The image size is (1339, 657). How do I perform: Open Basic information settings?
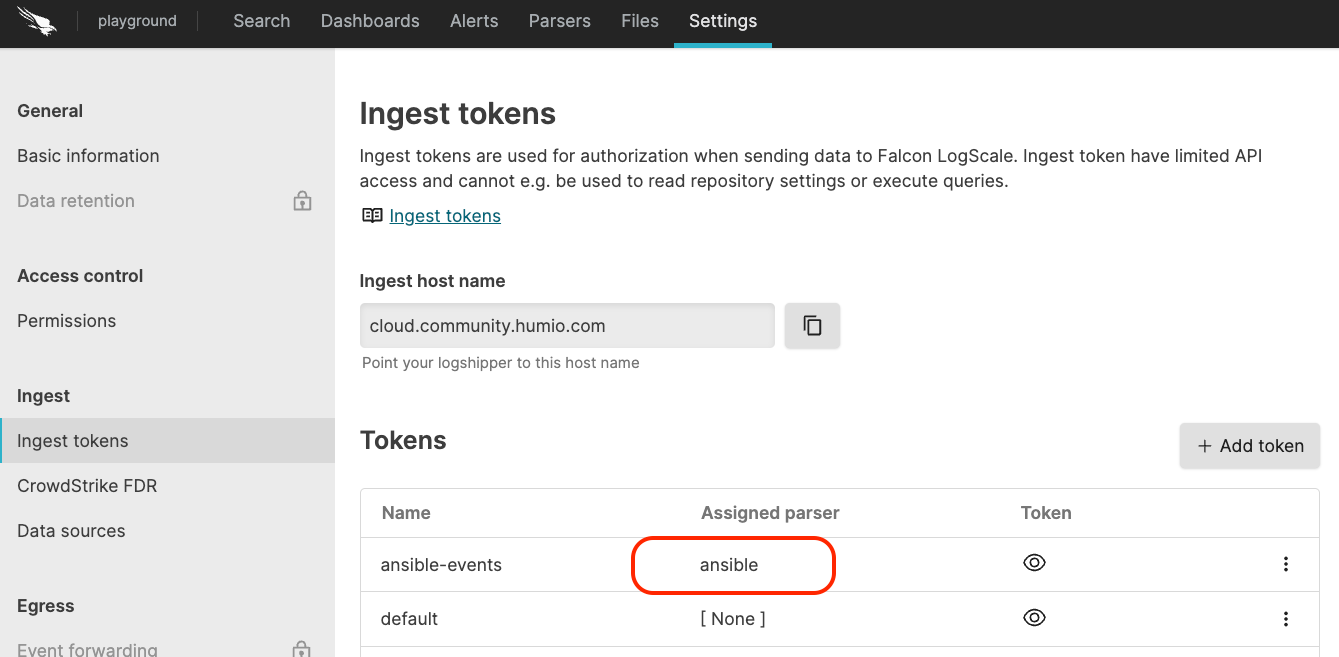[x=88, y=156]
